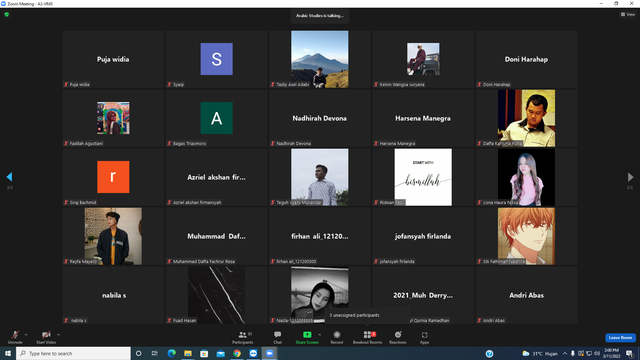
Task: Select Doni Harahap's tile
Action: [x=527, y=59]
